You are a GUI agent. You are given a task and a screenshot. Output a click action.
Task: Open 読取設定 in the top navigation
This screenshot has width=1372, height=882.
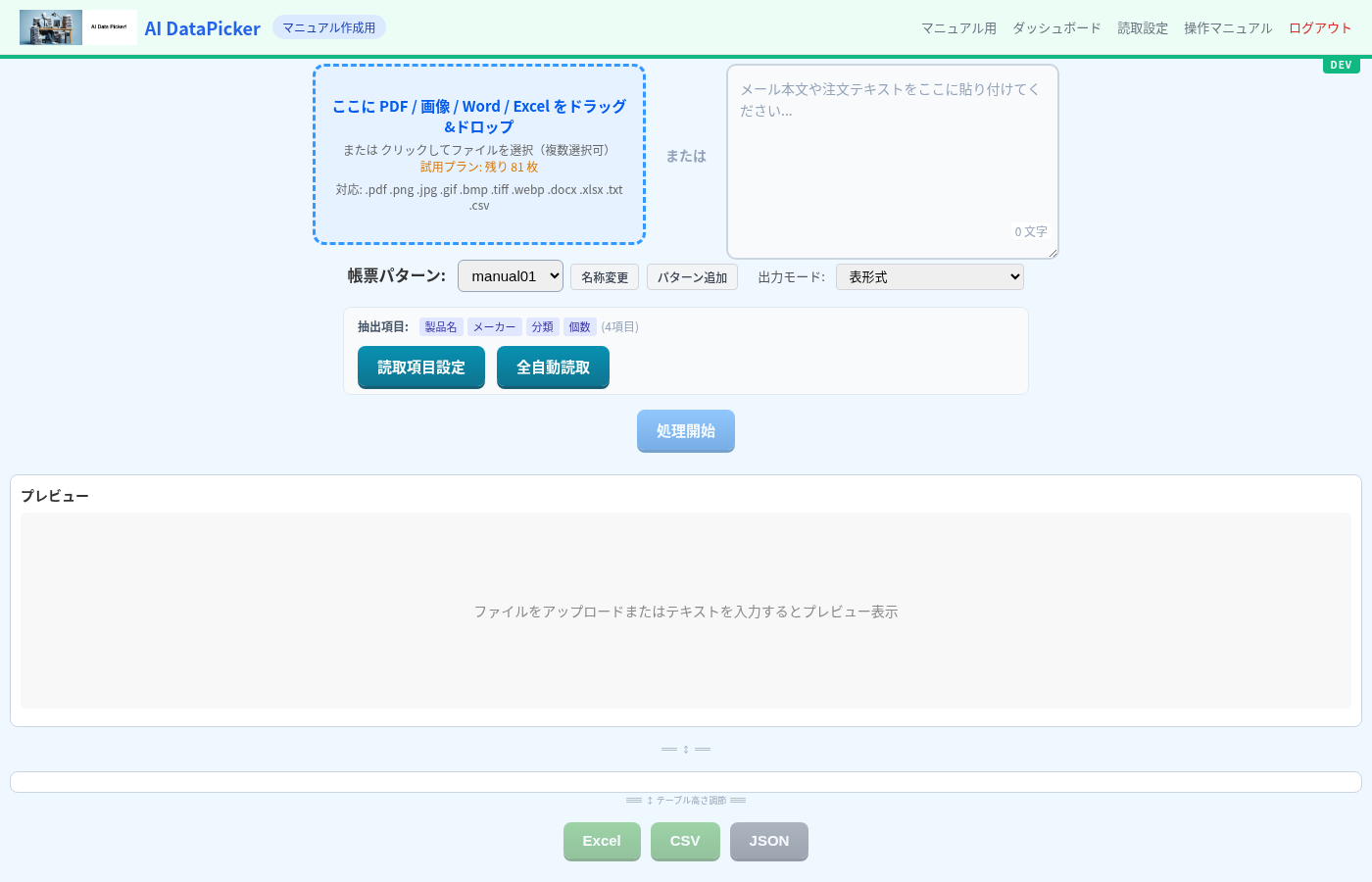click(1143, 28)
